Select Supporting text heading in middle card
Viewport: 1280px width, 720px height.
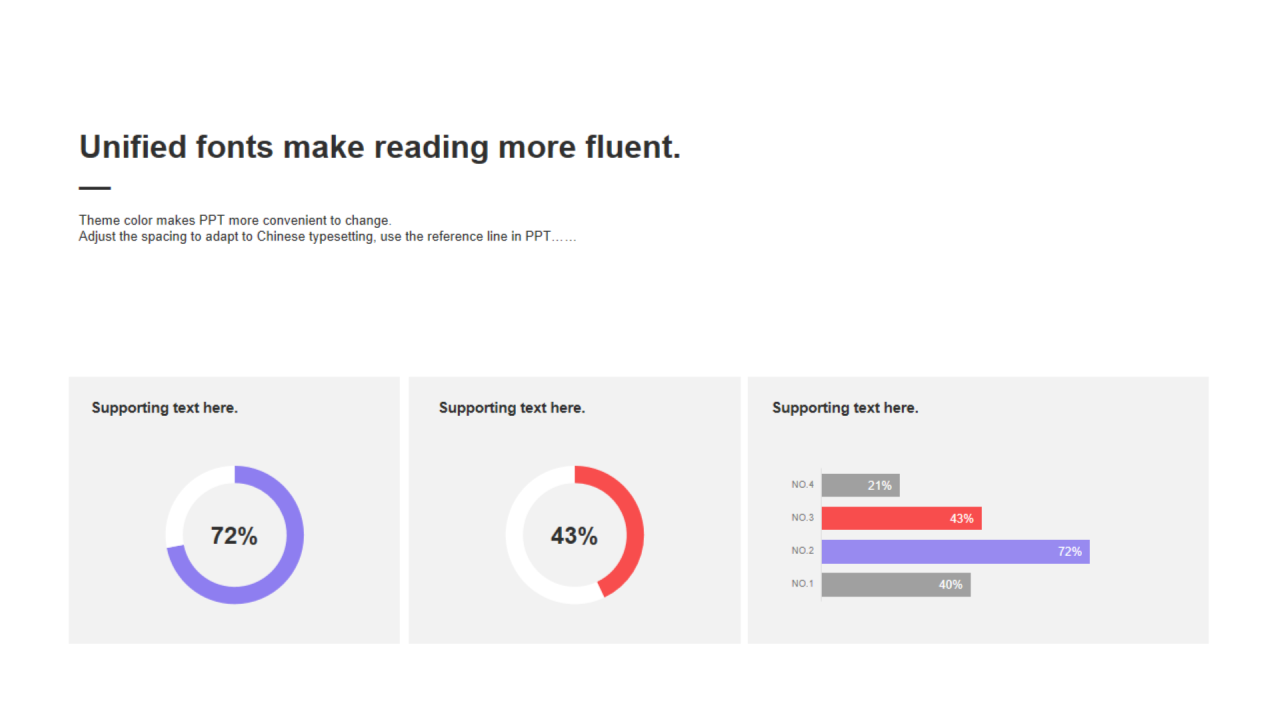pyautogui.click(x=512, y=408)
